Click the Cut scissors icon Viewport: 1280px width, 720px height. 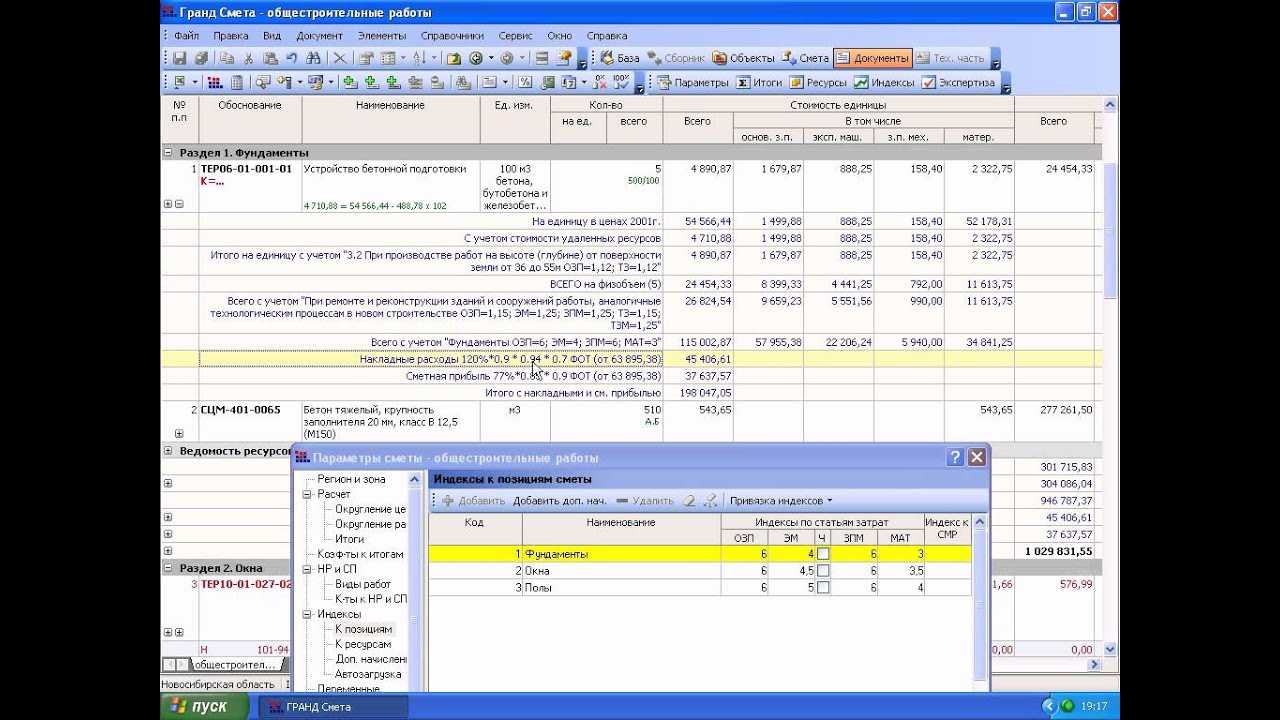coord(249,58)
